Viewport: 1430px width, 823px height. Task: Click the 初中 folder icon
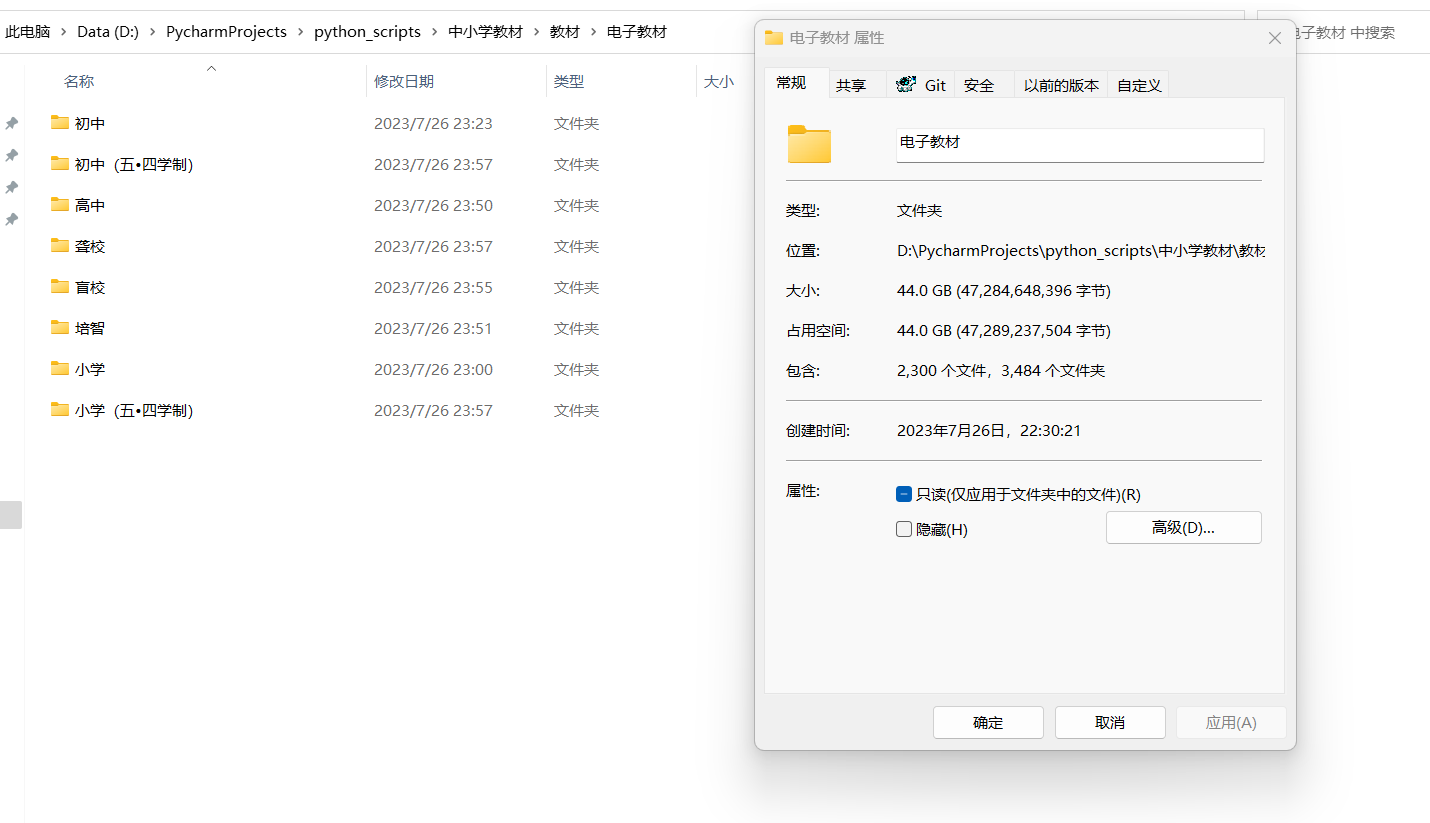(x=60, y=123)
